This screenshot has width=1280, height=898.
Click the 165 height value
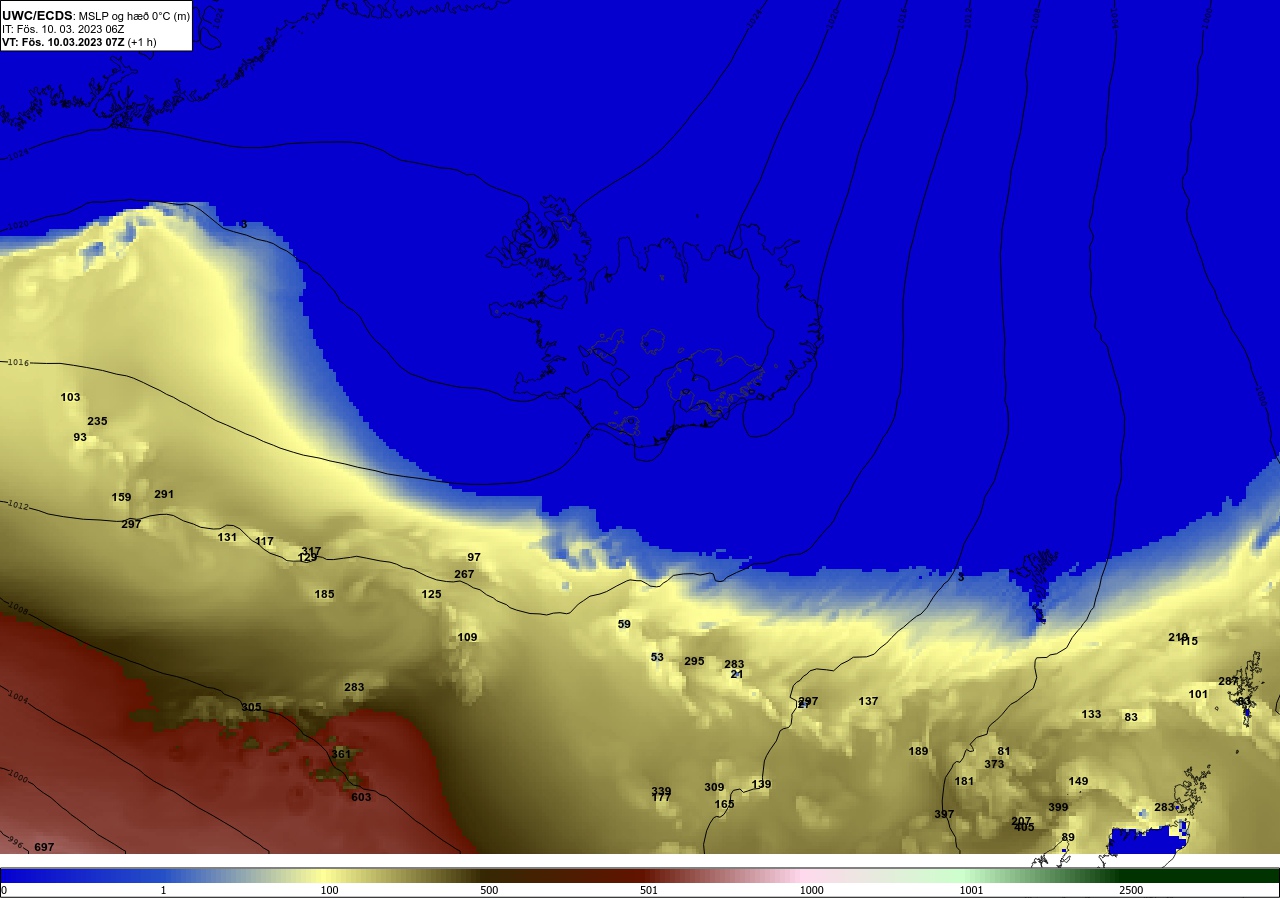[724, 804]
